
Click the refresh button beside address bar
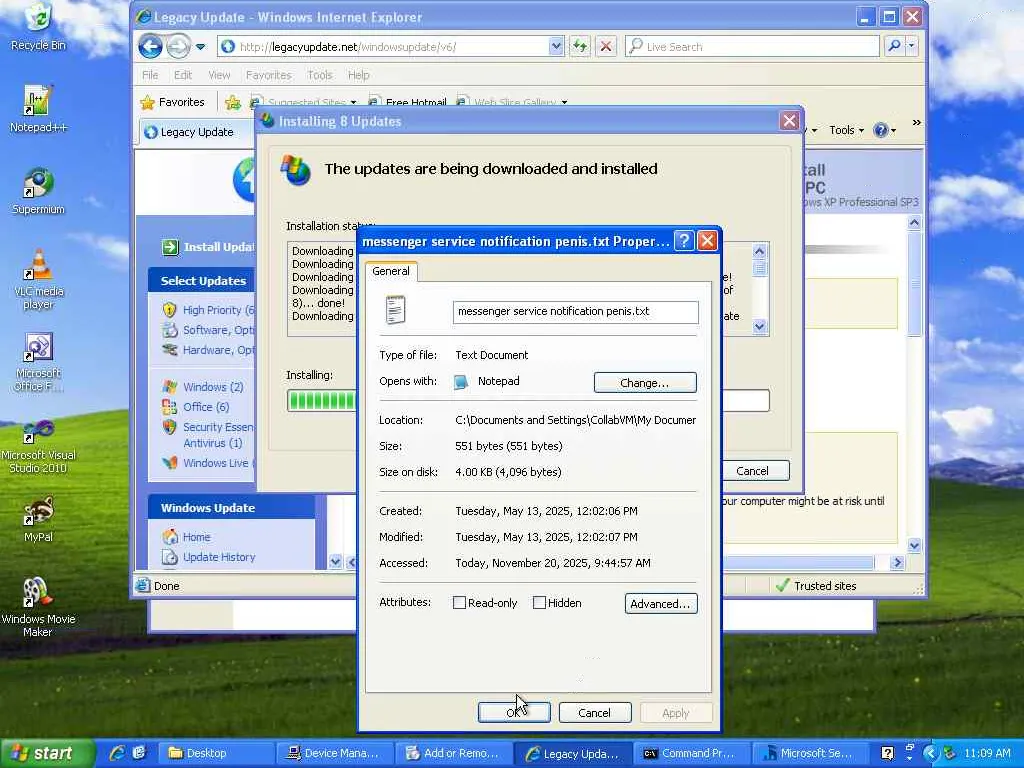(x=579, y=46)
